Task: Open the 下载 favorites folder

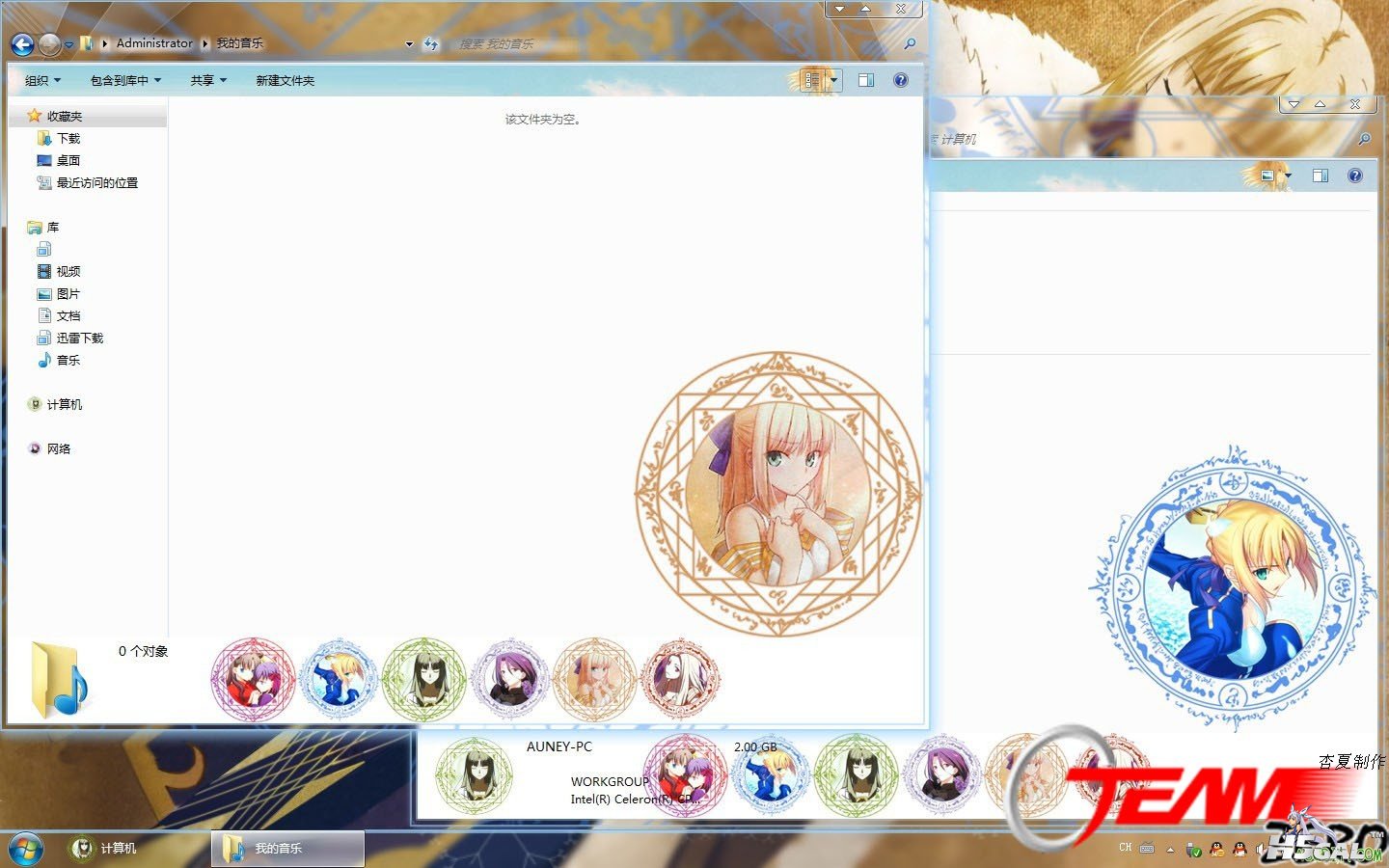Action: (68, 138)
